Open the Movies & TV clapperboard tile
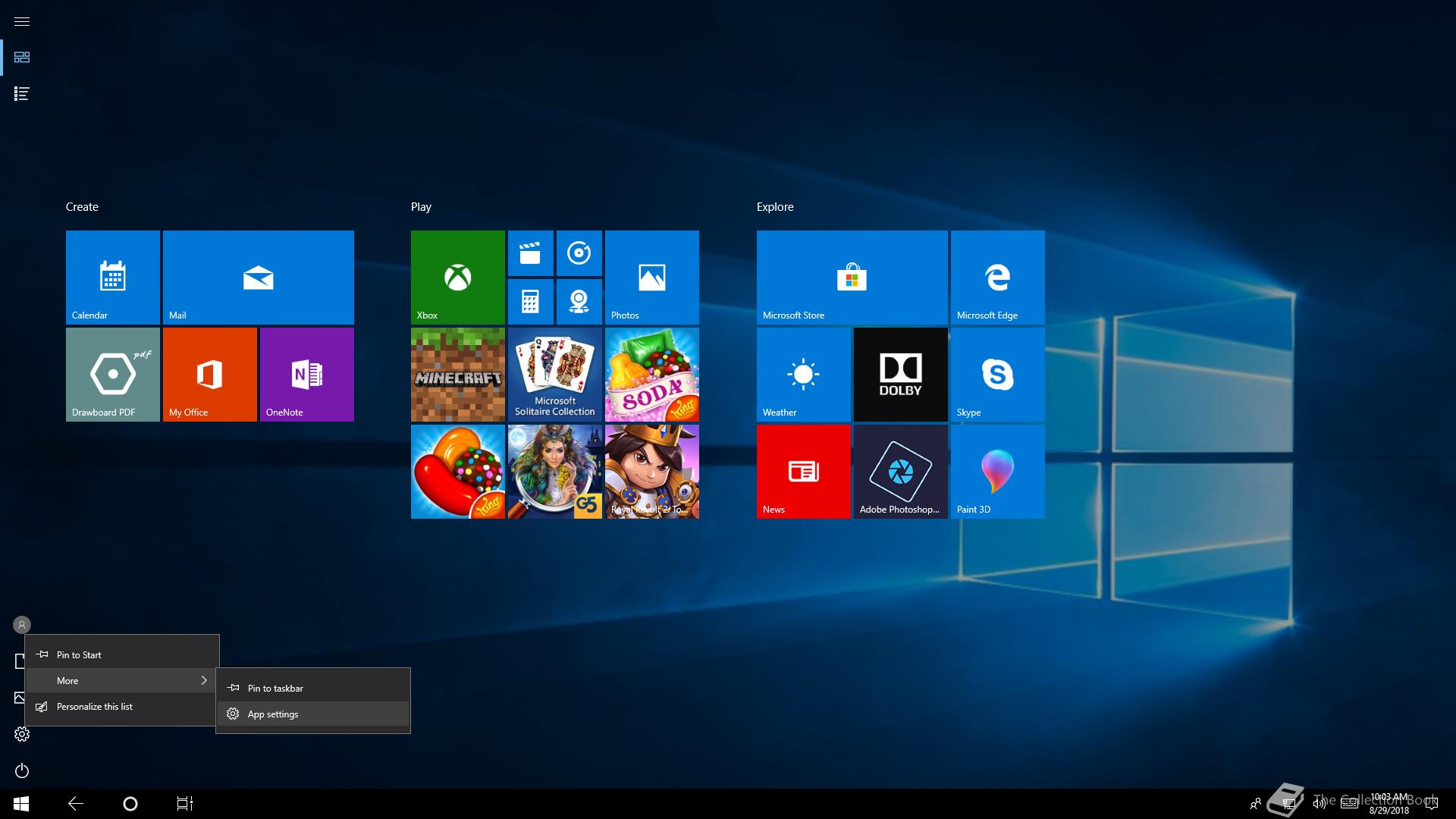This screenshot has height=819, width=1456. pyautogui.click(x=531, y=253)
